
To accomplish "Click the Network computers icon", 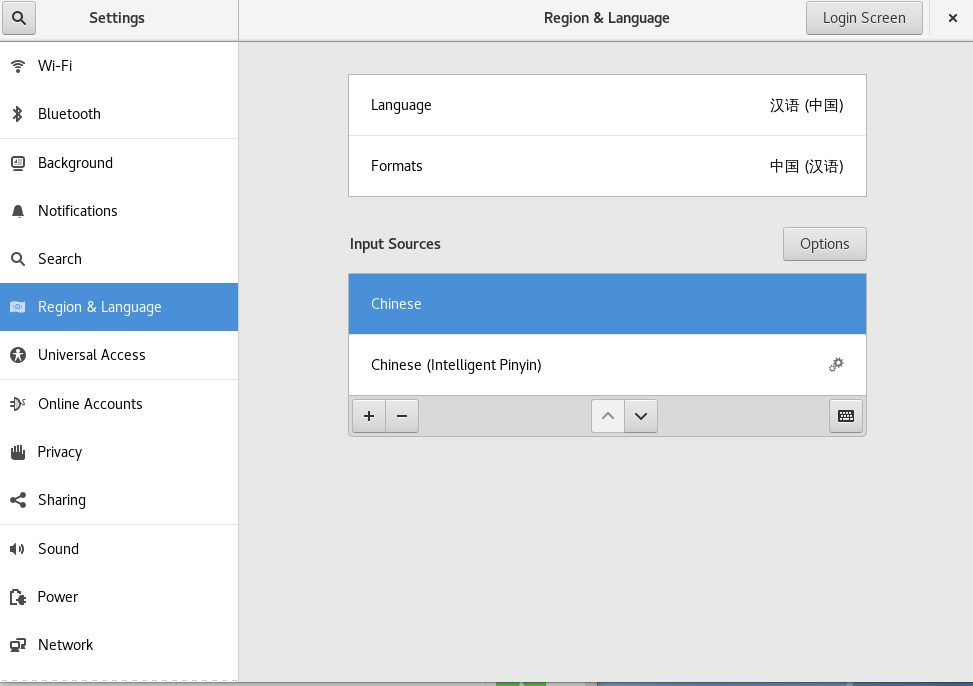I will coord(18,645).
